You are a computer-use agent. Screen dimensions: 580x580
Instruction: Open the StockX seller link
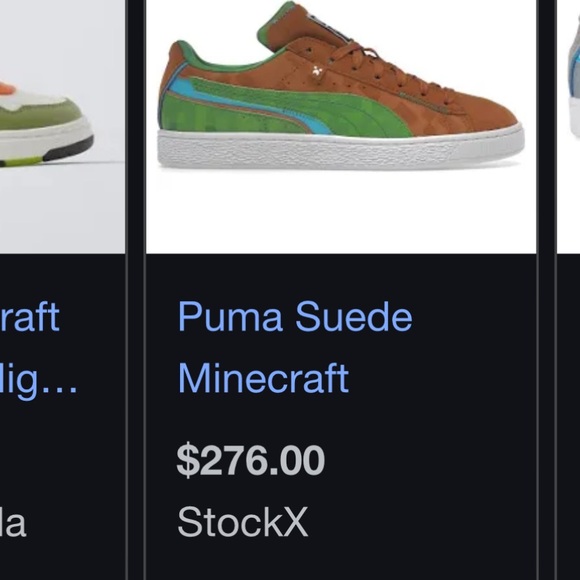[242, 522]
